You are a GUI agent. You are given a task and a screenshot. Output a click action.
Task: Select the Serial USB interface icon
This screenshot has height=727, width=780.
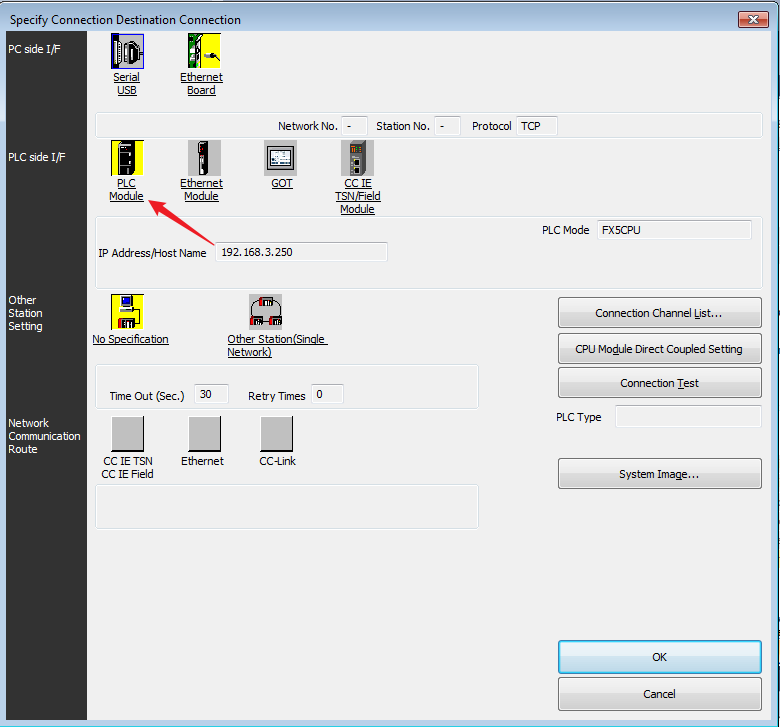(127, 51)
